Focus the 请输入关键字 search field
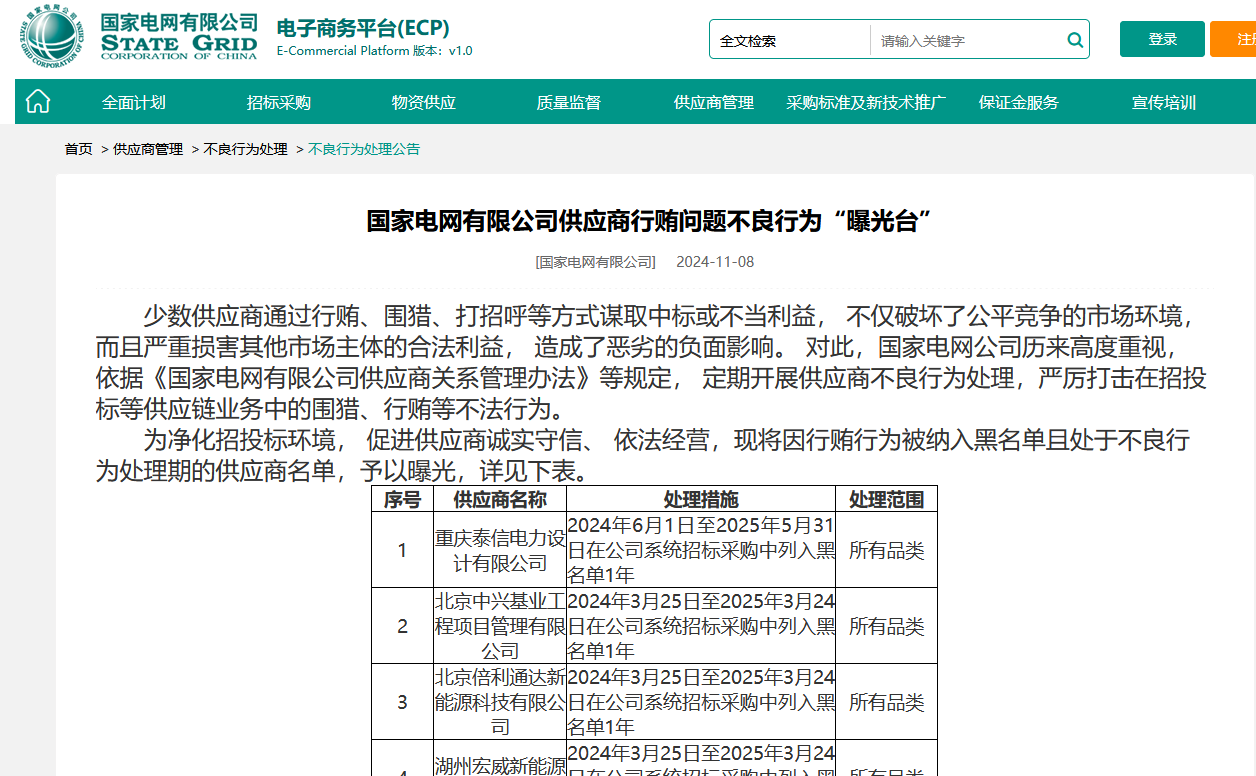1256x776 pixels. [967, 41]
